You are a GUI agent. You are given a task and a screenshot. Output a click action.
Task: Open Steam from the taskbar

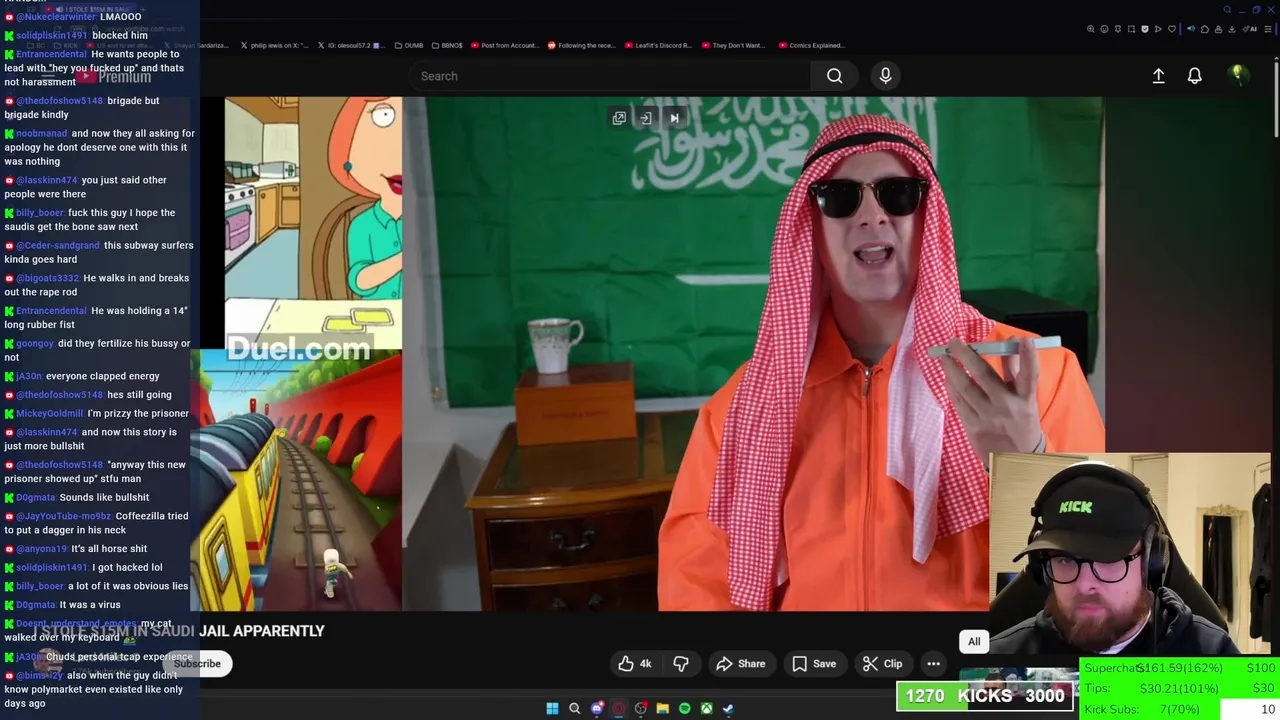point(728,709)
